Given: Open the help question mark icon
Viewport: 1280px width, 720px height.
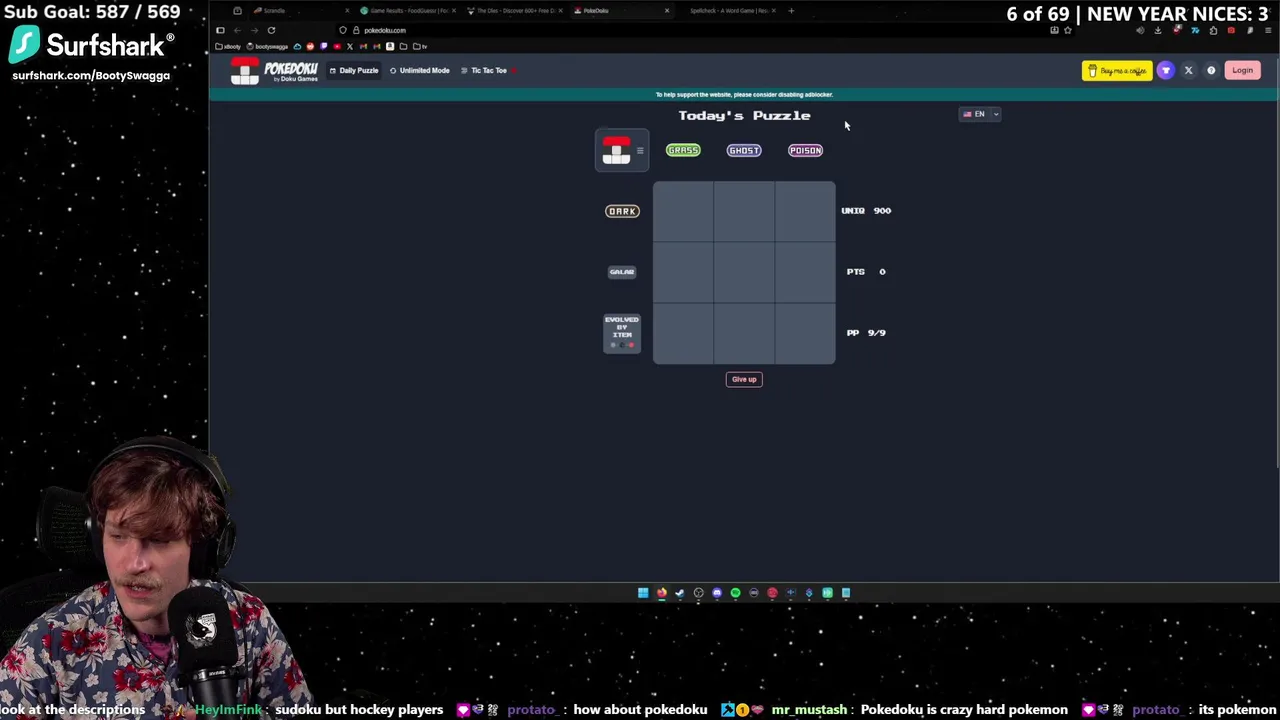Looking at the screenshot, I should [x=1211, y=70].
